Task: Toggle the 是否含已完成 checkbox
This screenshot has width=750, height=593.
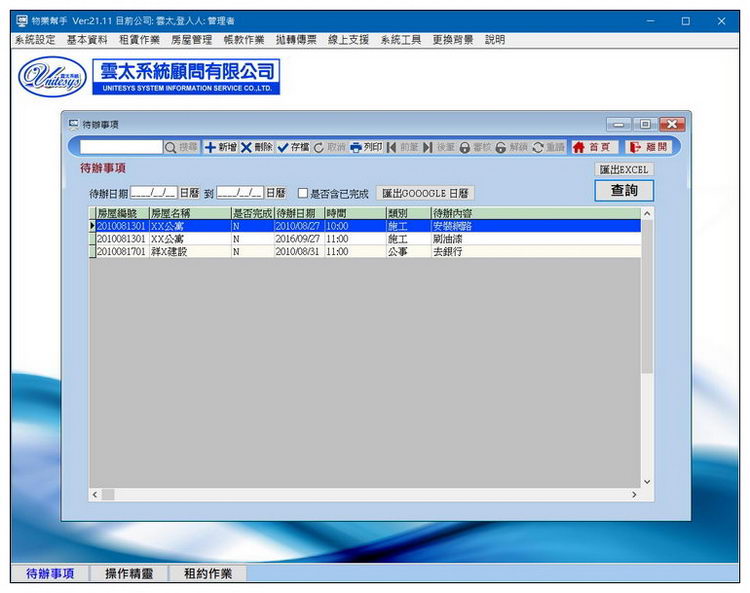Action: pos(303,193)
